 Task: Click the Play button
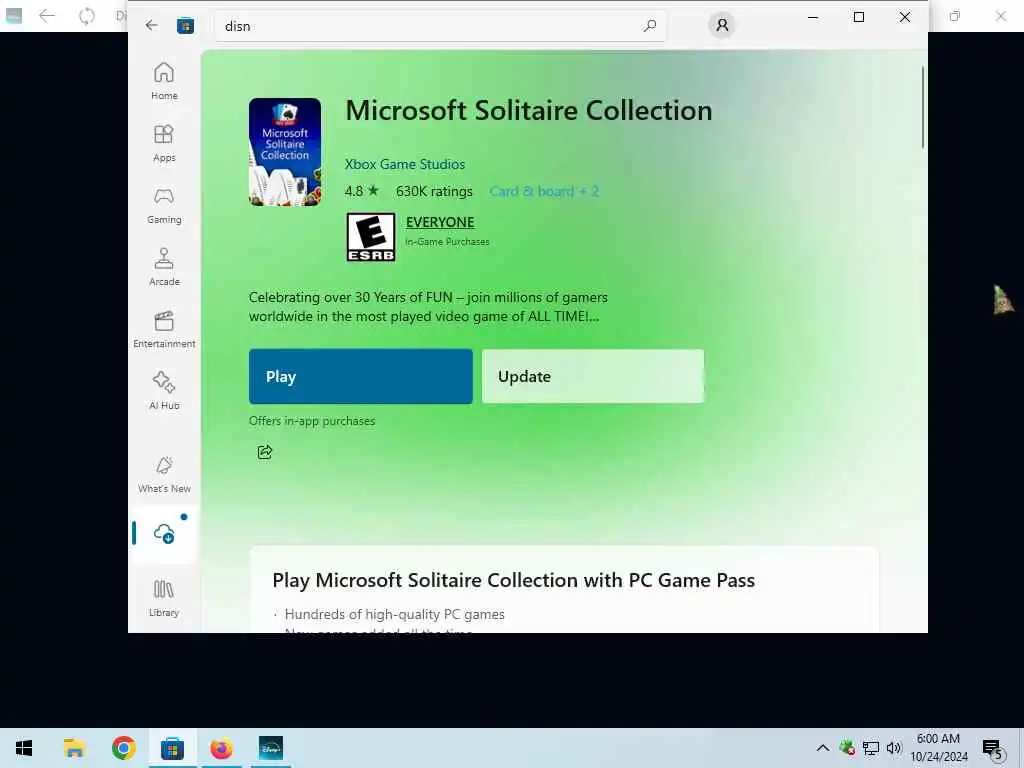click(360, 376)
